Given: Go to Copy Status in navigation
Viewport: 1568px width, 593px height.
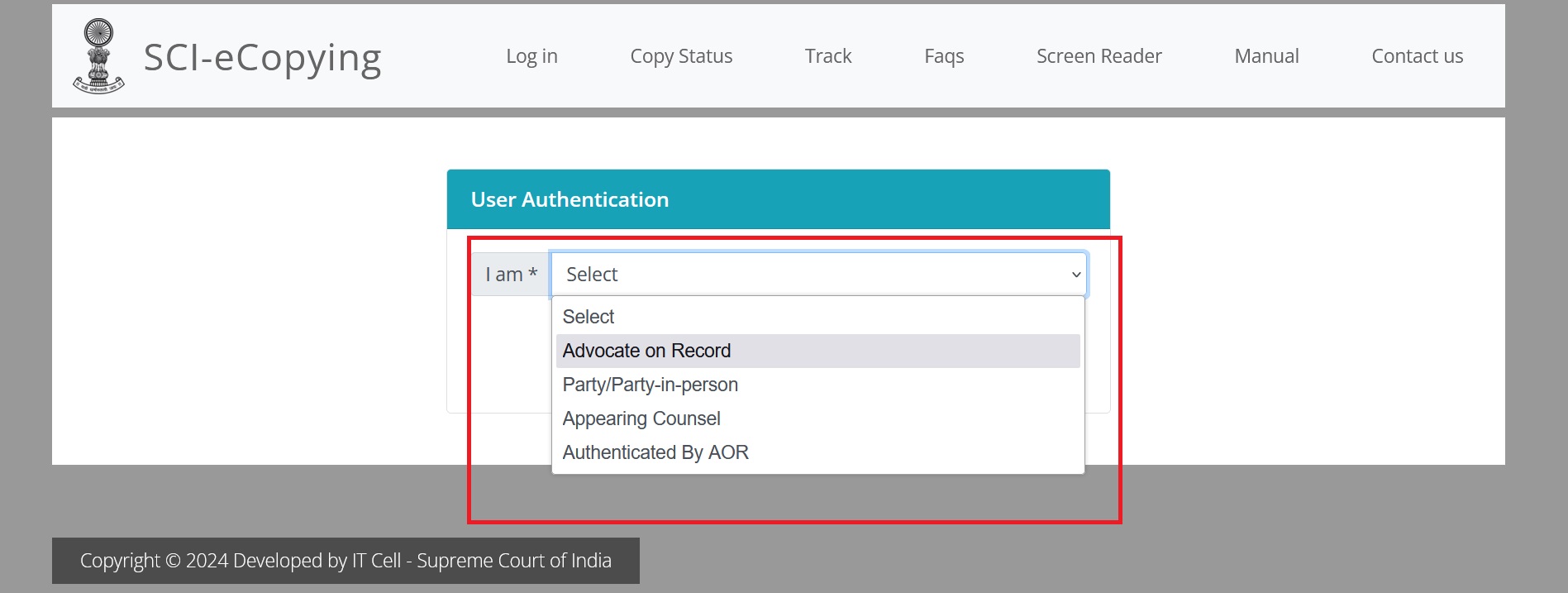Looking at the screenshot, I should pyautogui.click(x=681, y=56).
